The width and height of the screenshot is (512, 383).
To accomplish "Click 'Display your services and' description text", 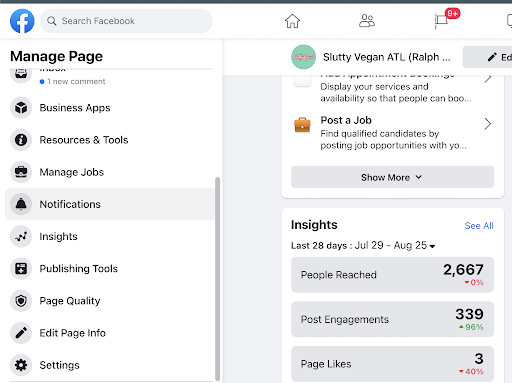I will coord(374,87).
